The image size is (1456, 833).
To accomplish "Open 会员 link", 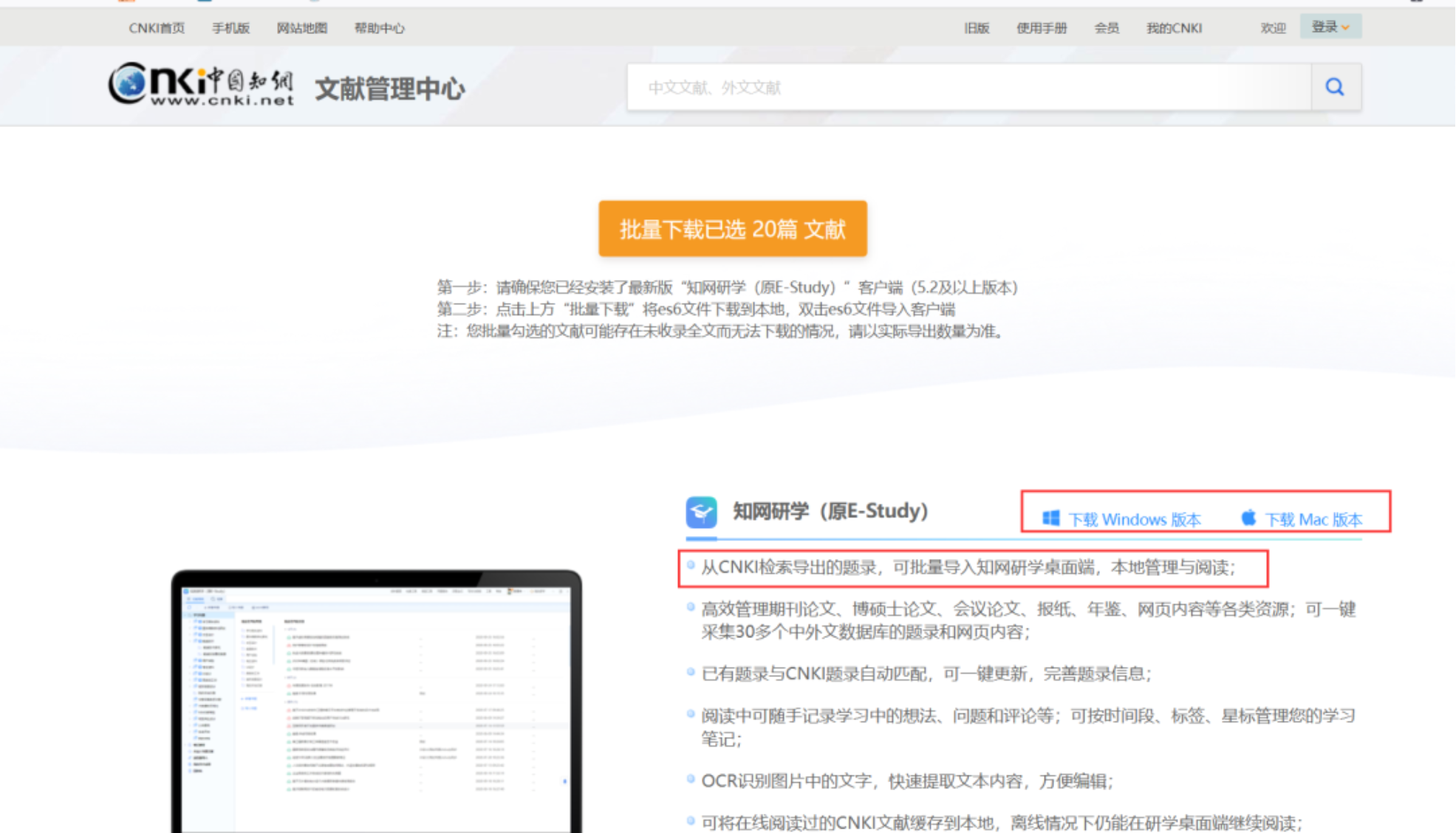I will pyautogui.click(x=1107, y=28).
